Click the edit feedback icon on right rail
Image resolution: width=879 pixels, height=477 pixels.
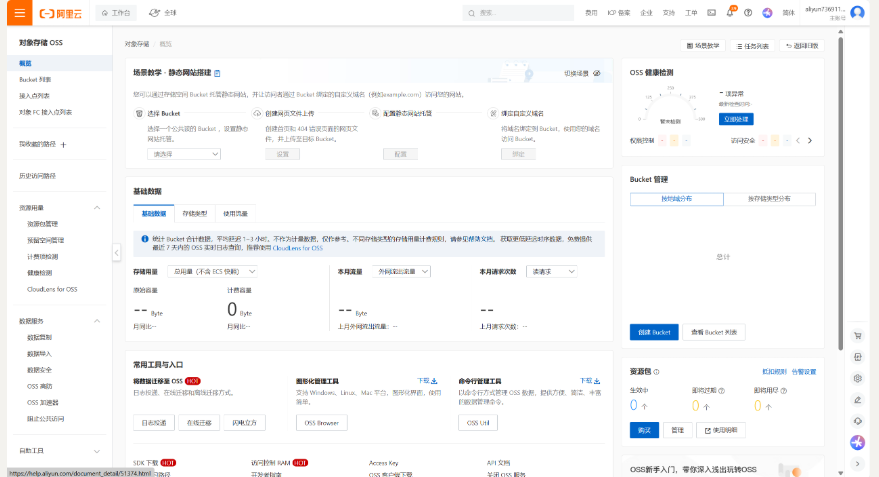858,400
